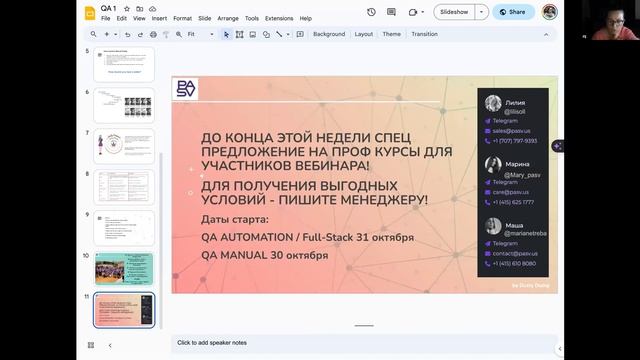Click the Theme button
Screen dimensions: 640x360
391,34
